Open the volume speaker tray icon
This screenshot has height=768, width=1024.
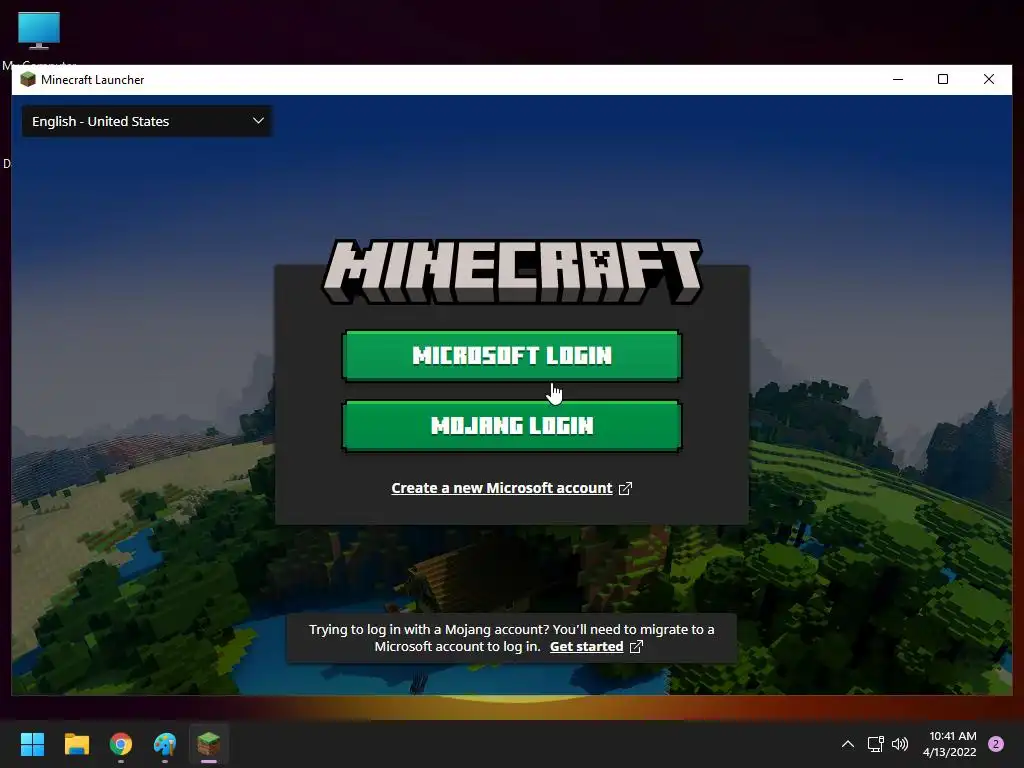point(900,744)
